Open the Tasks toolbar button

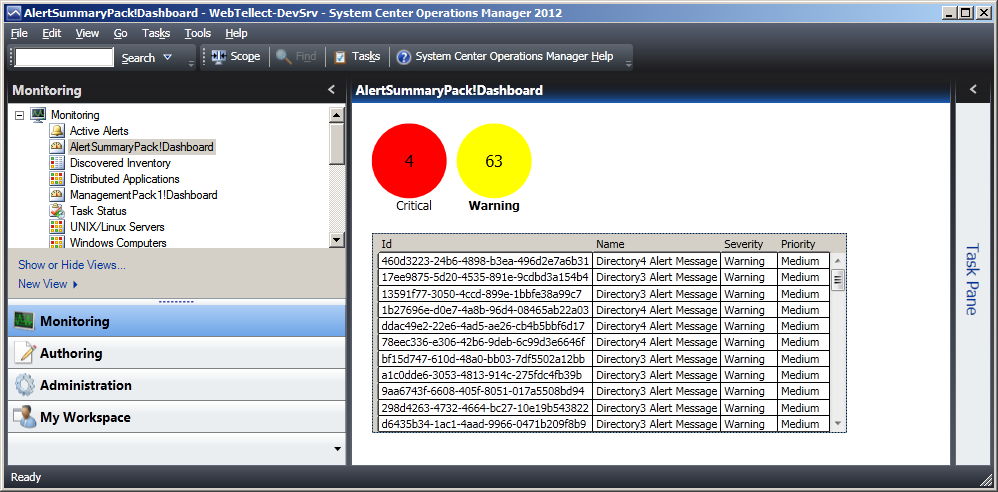click(x=357, y=57)
